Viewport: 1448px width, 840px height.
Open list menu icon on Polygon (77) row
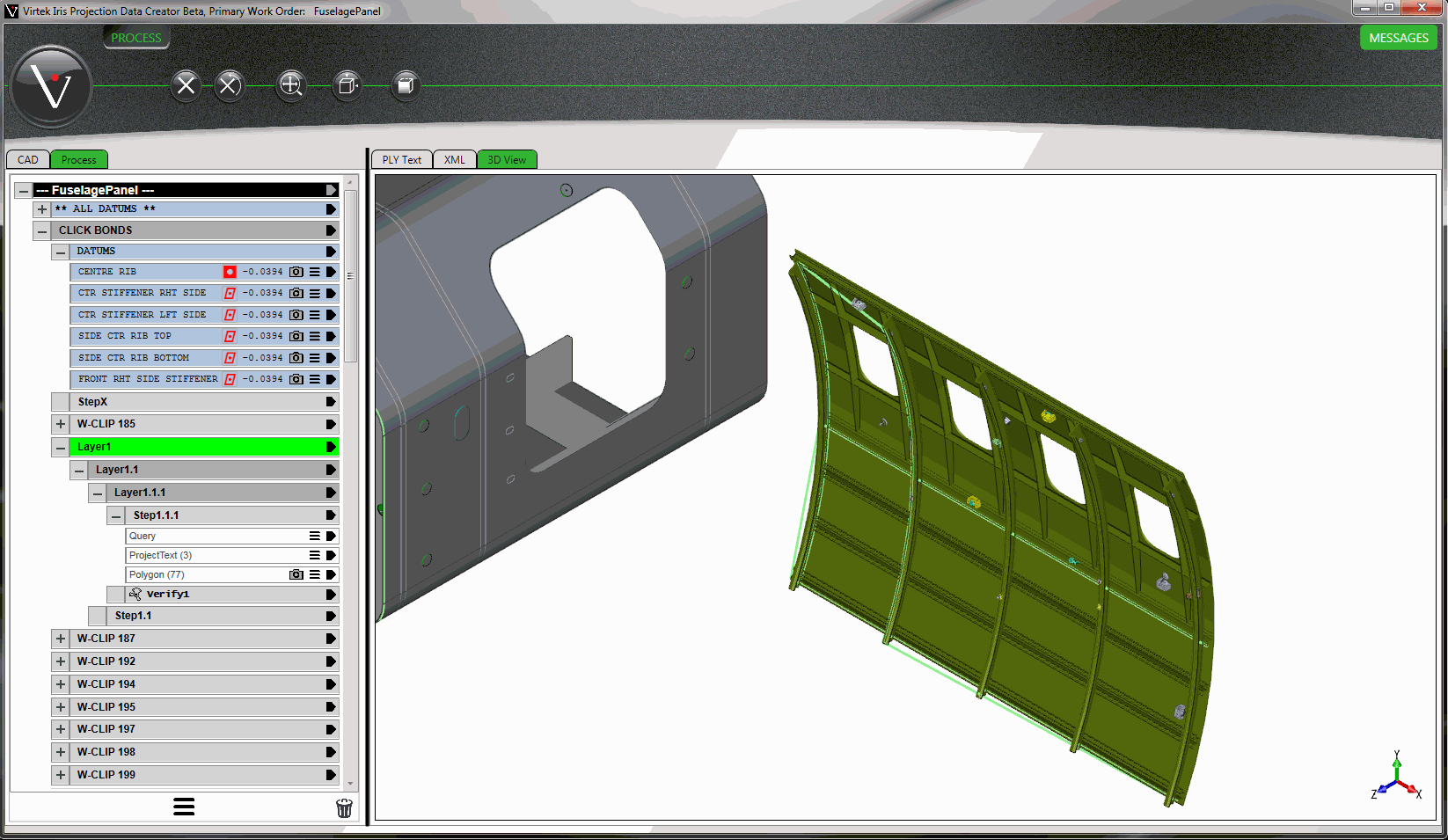click(x=315, y=574)
